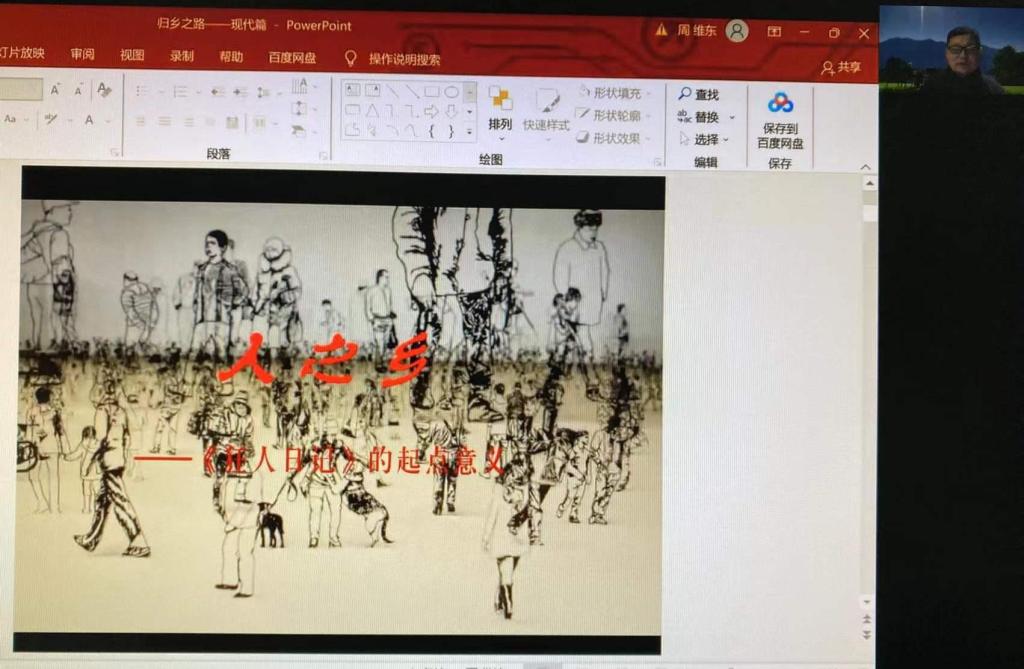Image resolution: width=1024 pixels, height=669 pixels.
Task: Click the Save to Baidu Netdisk icon
Action: click(780, 103)
